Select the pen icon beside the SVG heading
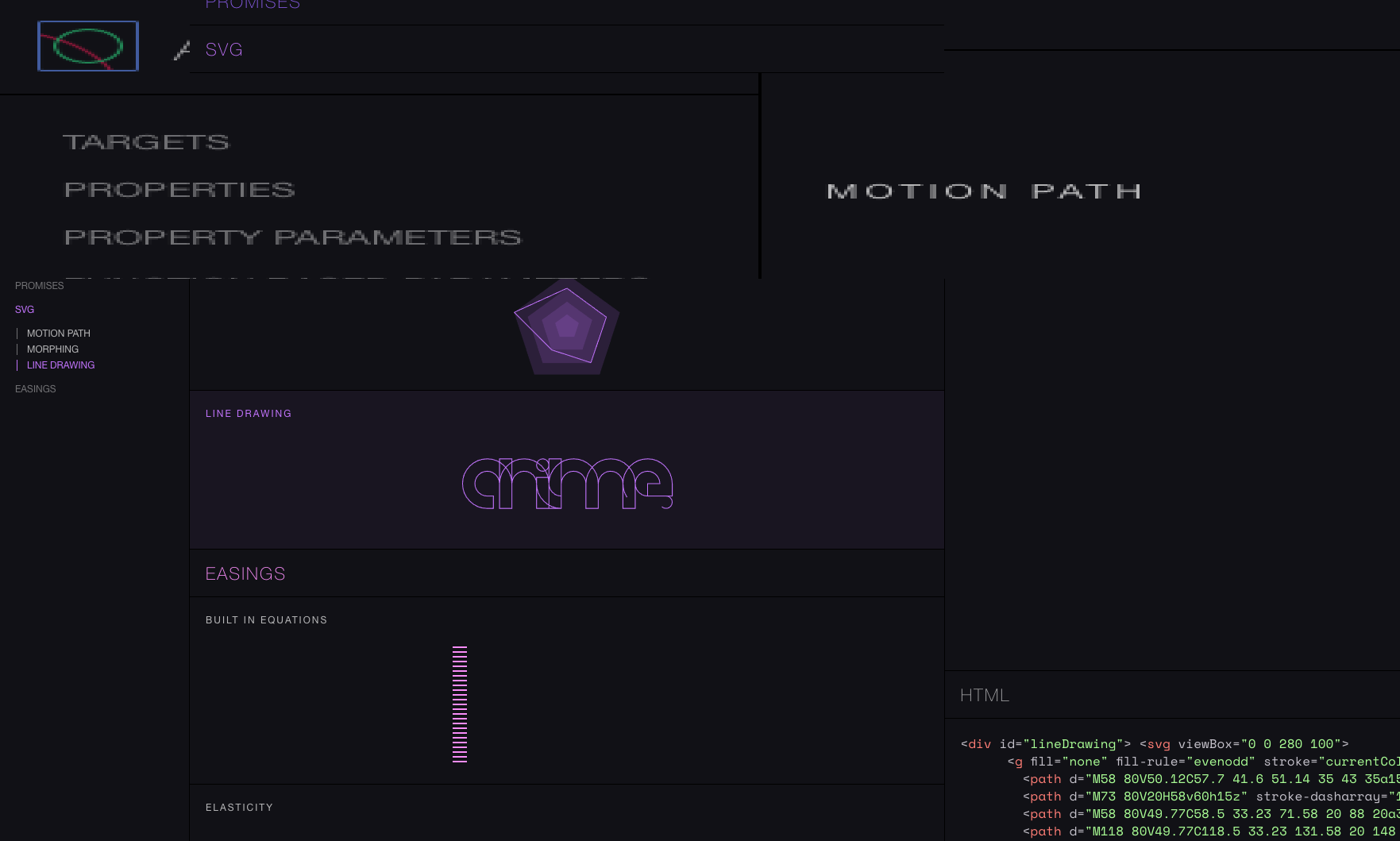The height and width of the screenshot is (841, 1400). click(x=181, y=49)
